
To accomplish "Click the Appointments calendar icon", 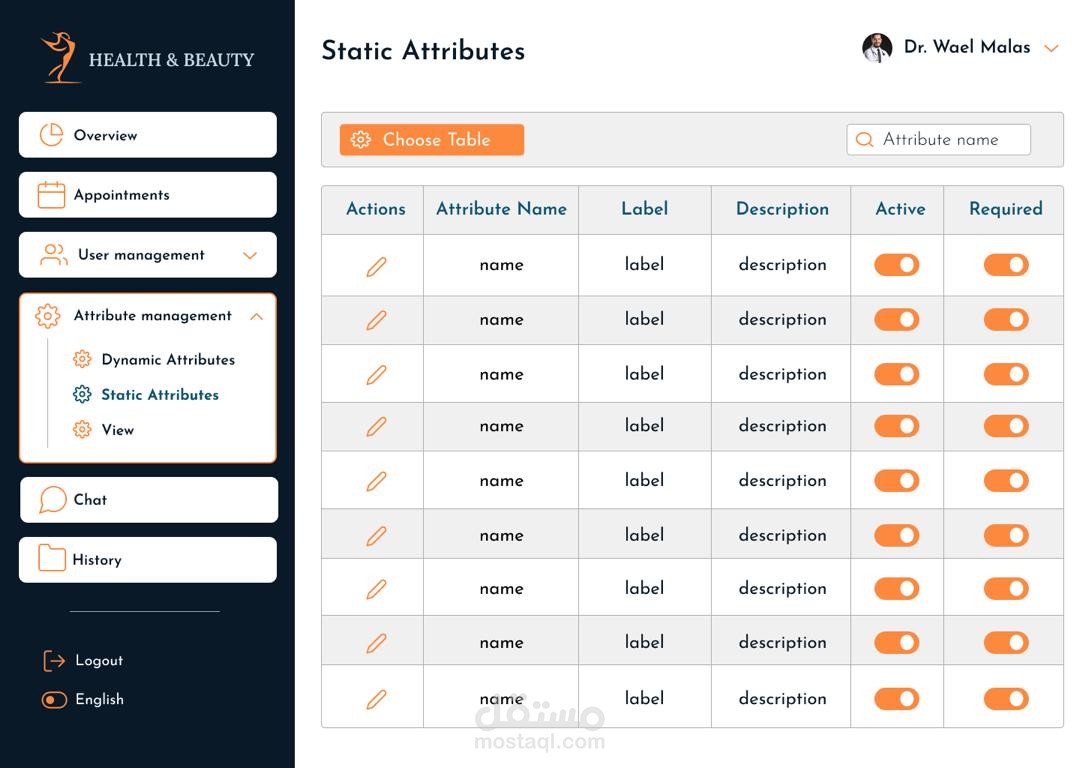I will pos(51,195).
